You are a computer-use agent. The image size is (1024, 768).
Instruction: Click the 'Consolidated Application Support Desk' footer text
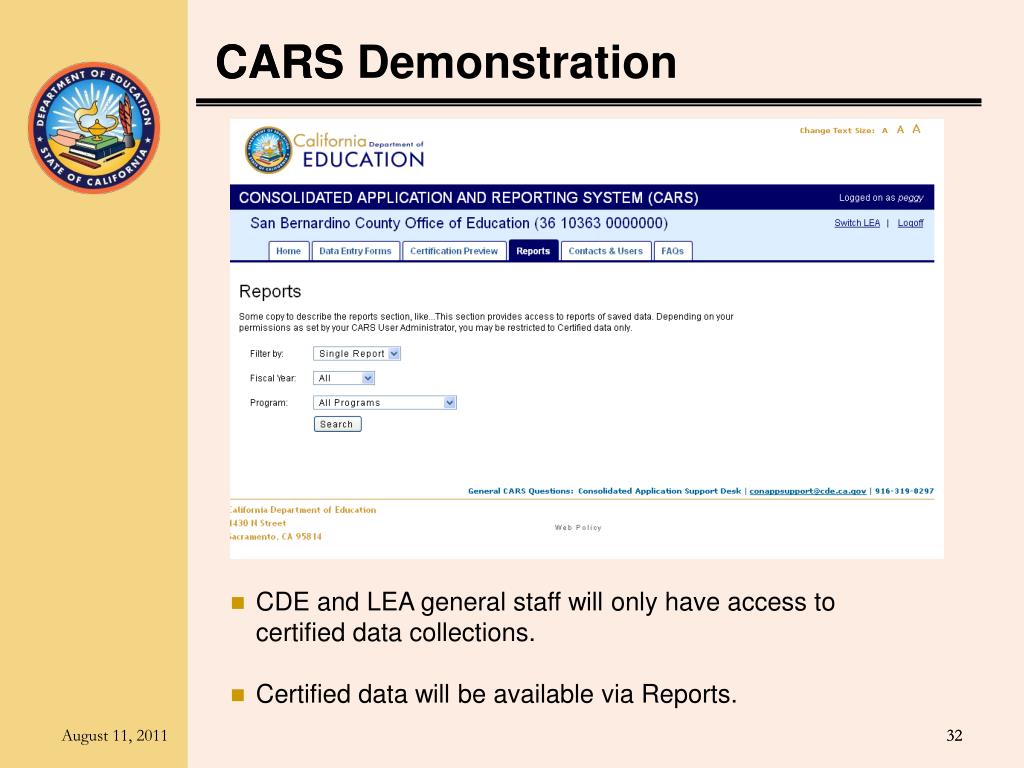(660, 491)
